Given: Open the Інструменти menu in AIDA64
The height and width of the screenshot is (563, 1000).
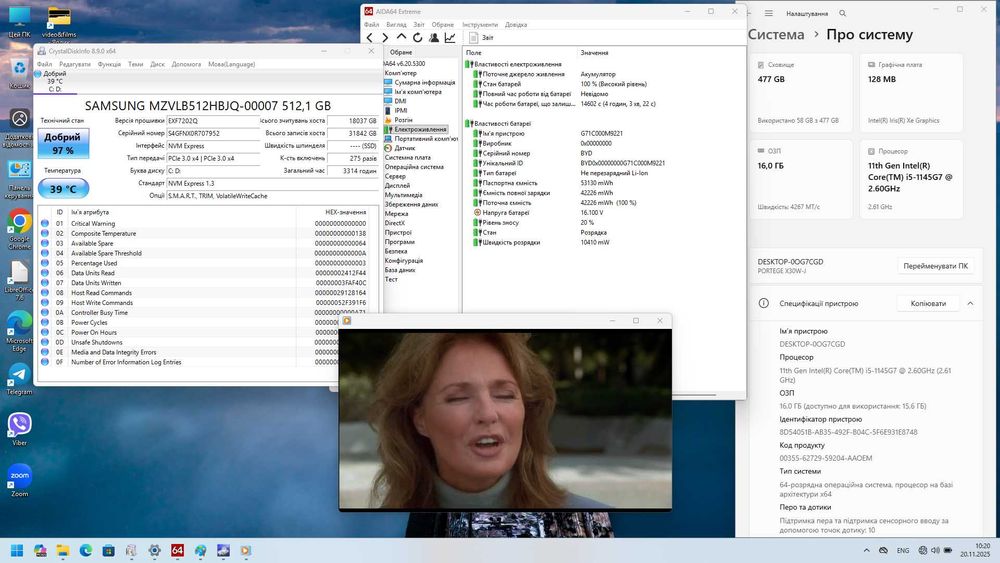Looking at the screenshot, I should (x=480, y=24).
